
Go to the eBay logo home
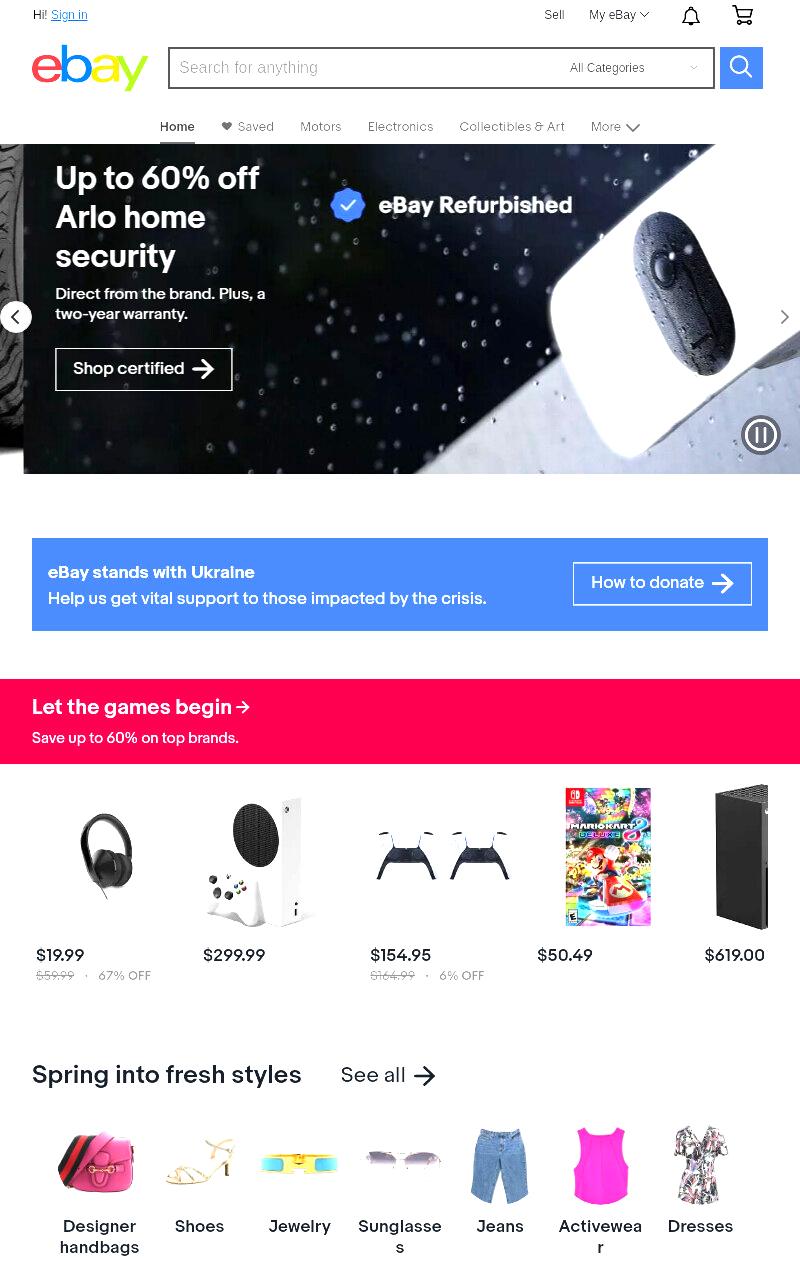click(90, 68)
